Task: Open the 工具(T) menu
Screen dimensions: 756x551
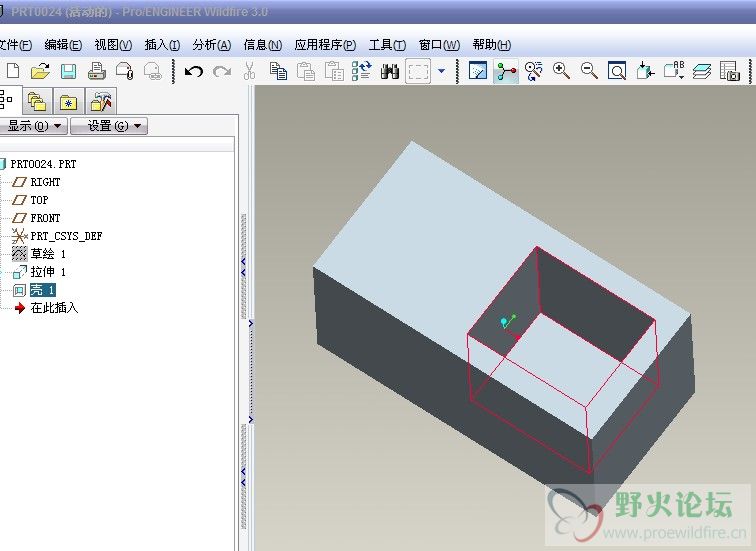Action: (387, 45)
